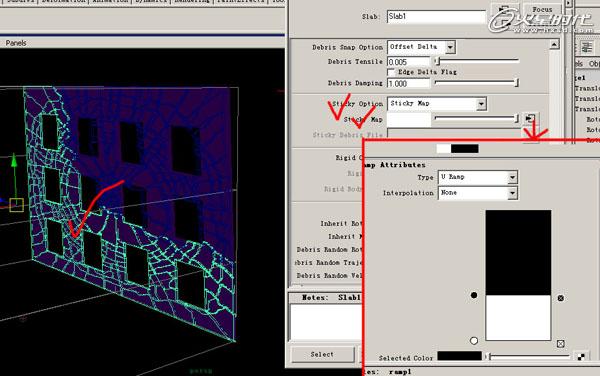Screen dimensions: 600x376
Task: Click the Focus button
Action: [542, 10]
